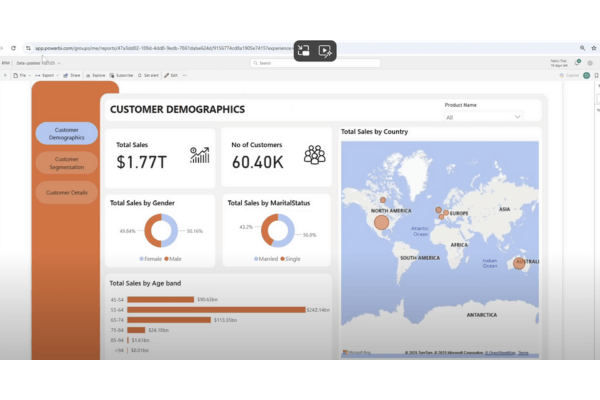Viewport: 600px width, 400px height.
Task: Click the 50.16% label on gender chart
Action: click(194, 231)
